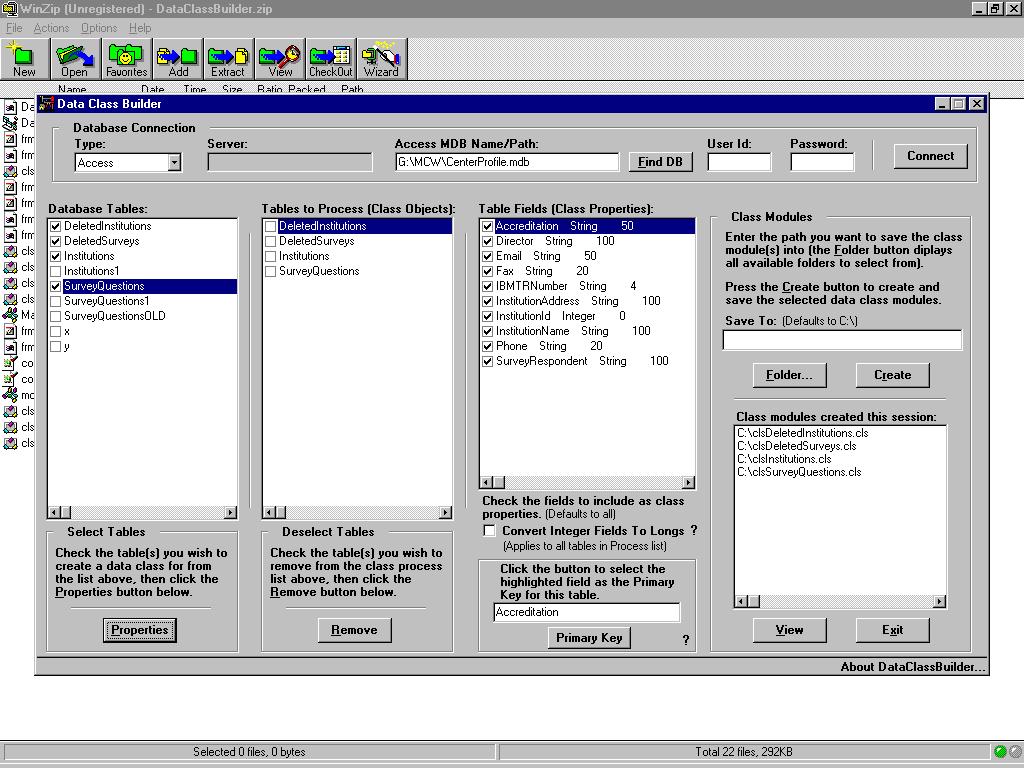
Task: Launch the Wizard toolbar icon
Action: coord(381,59)
